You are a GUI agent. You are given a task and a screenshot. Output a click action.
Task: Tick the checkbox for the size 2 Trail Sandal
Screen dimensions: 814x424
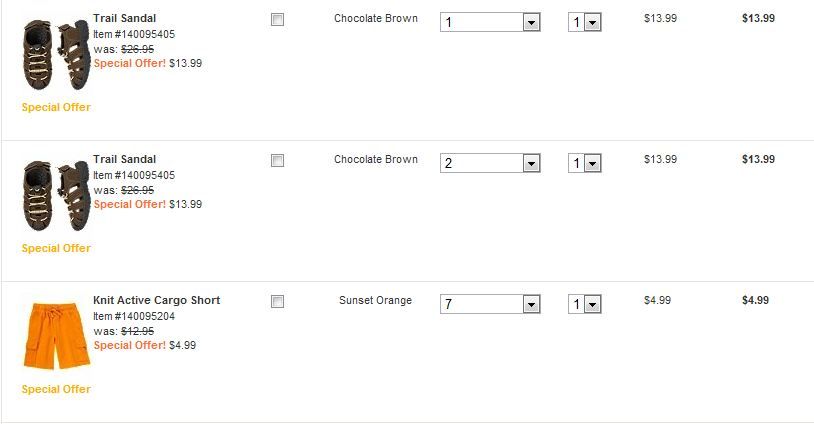point(277,161)
